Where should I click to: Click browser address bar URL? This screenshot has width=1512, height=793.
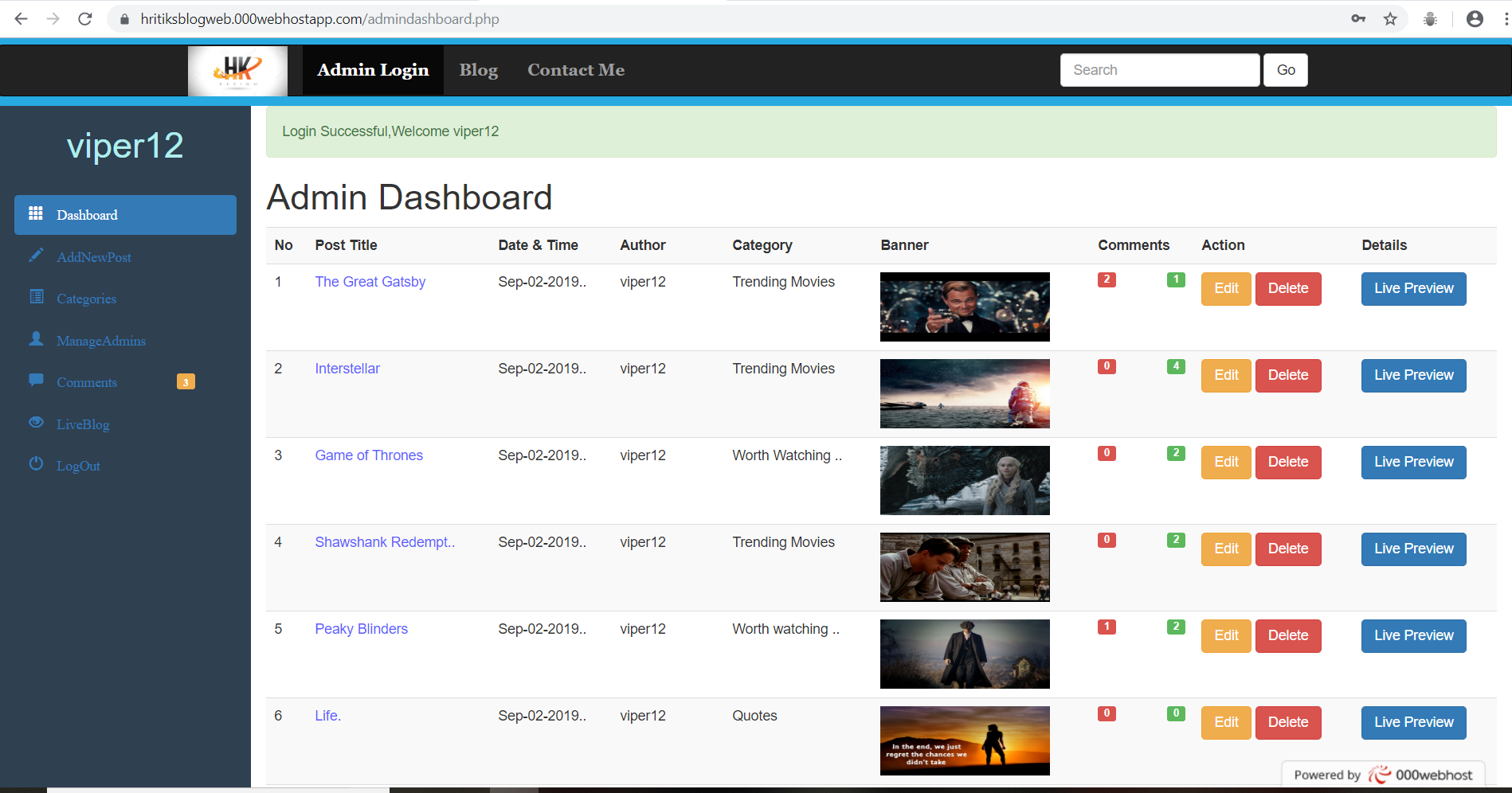click(319, 19)
